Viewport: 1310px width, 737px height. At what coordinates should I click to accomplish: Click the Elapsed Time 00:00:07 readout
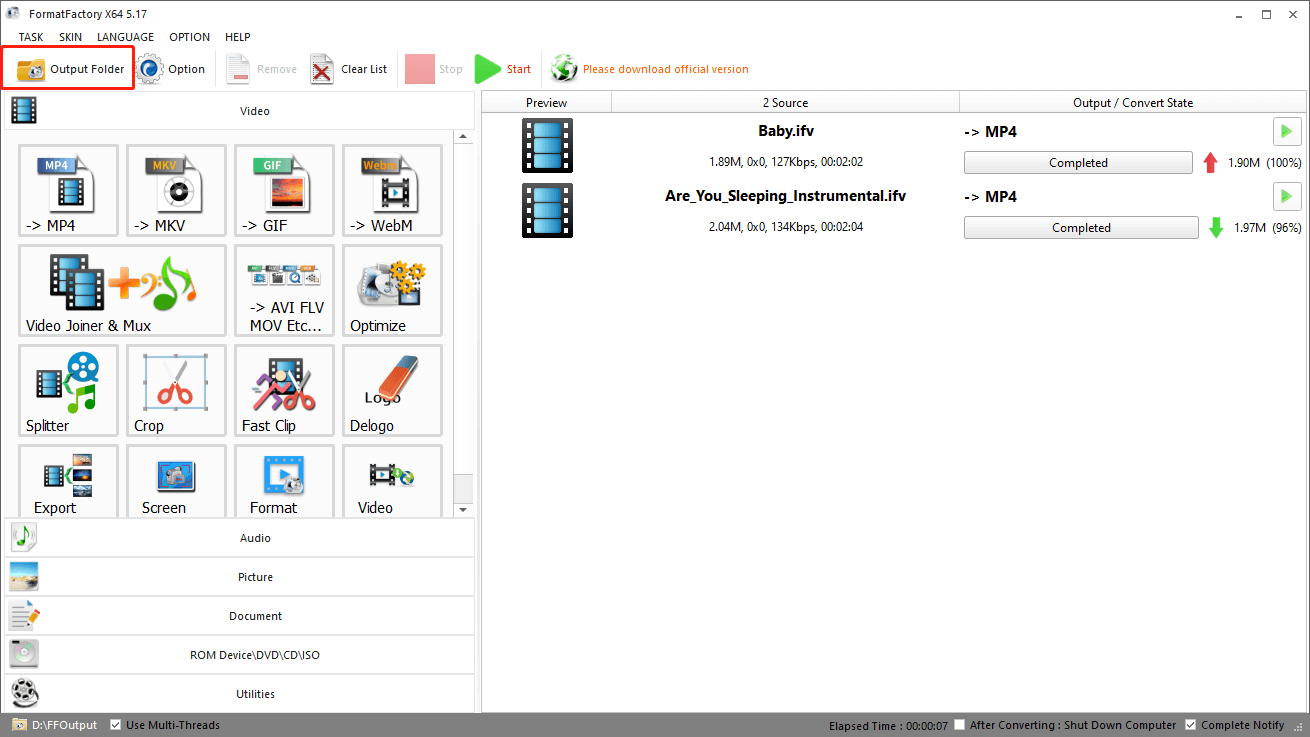pos(889,725)
